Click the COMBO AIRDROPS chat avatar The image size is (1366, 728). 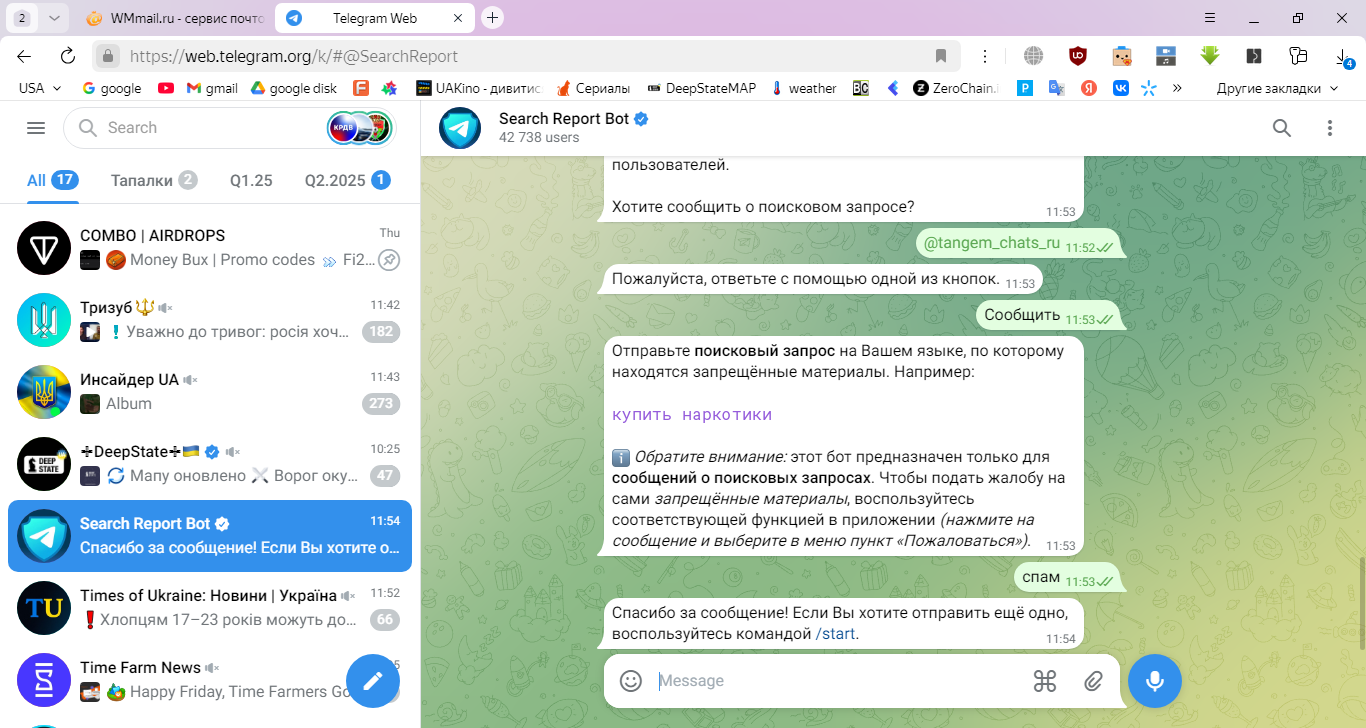point(44,248)
